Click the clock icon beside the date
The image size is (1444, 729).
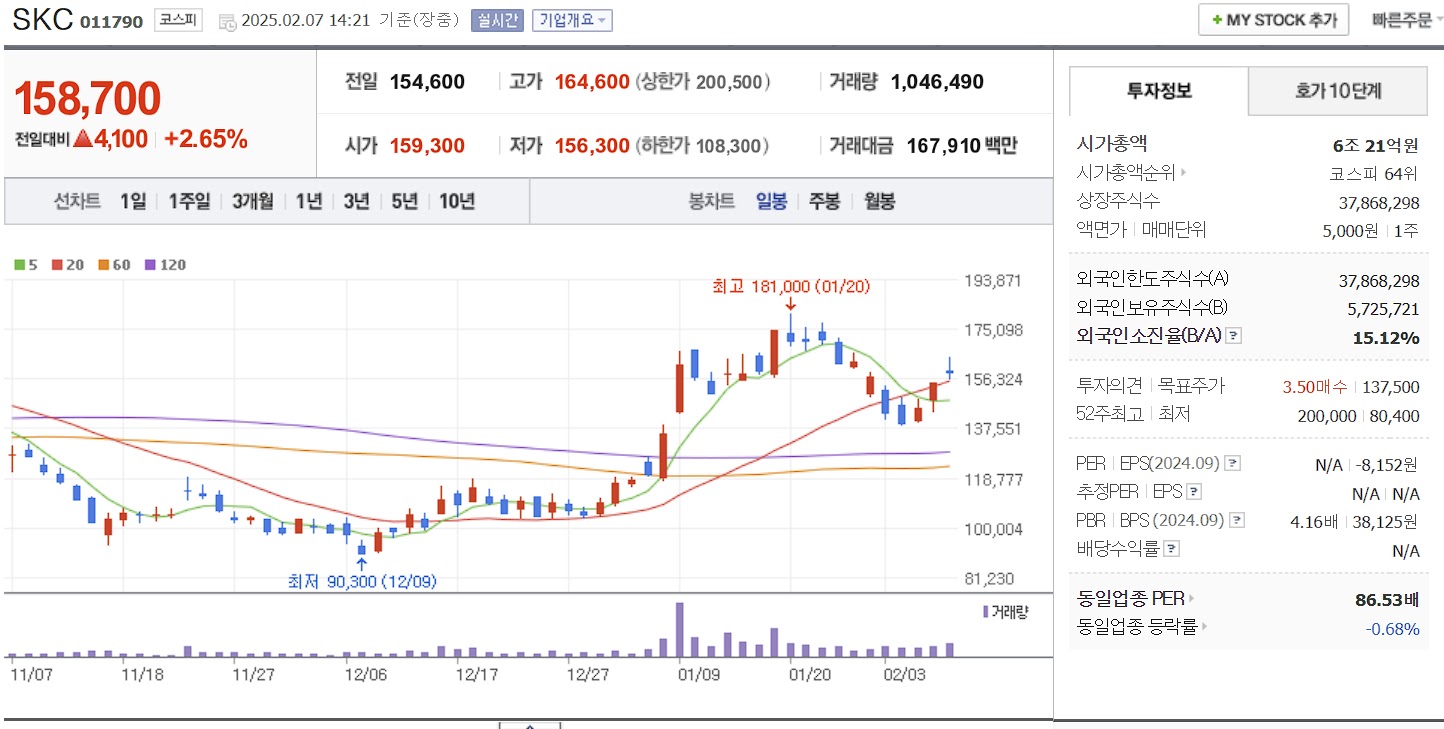[227, 22]
